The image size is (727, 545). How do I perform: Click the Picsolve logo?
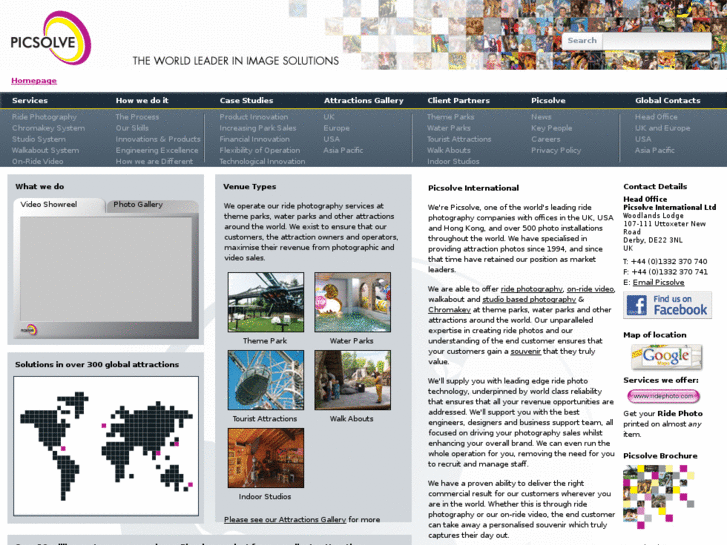coord(51,38)
